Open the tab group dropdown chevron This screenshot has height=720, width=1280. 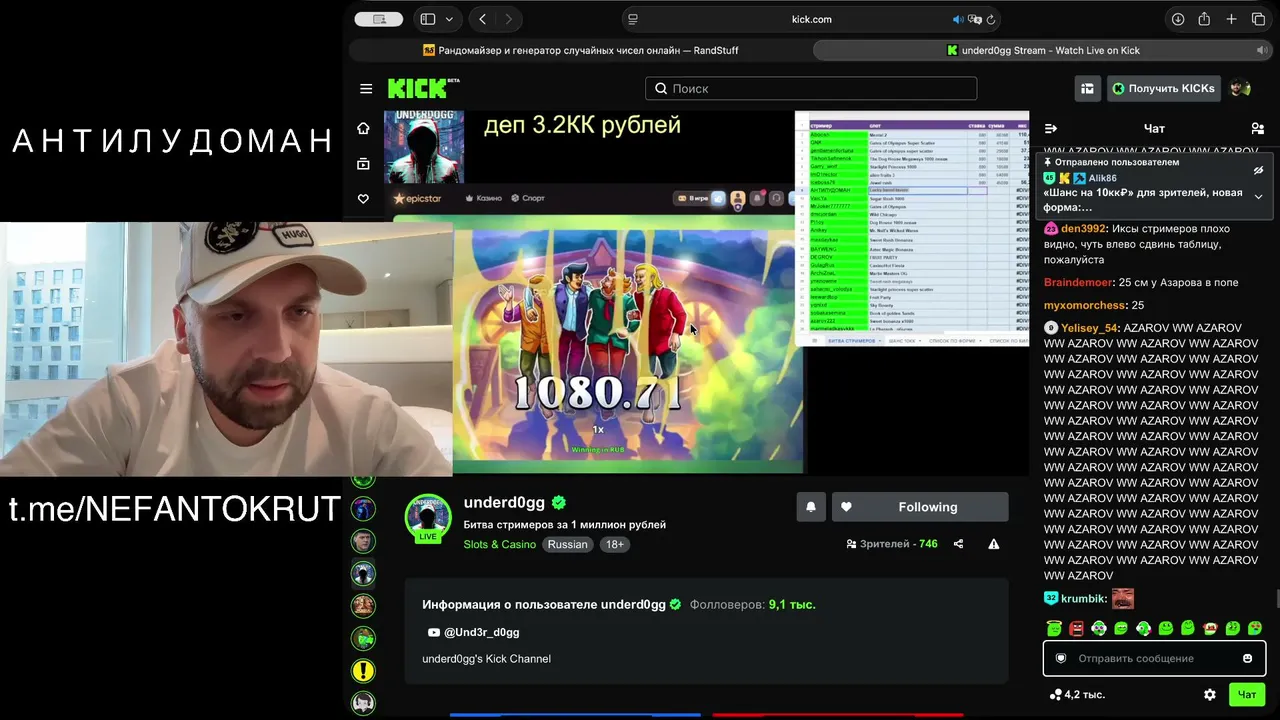449,19
